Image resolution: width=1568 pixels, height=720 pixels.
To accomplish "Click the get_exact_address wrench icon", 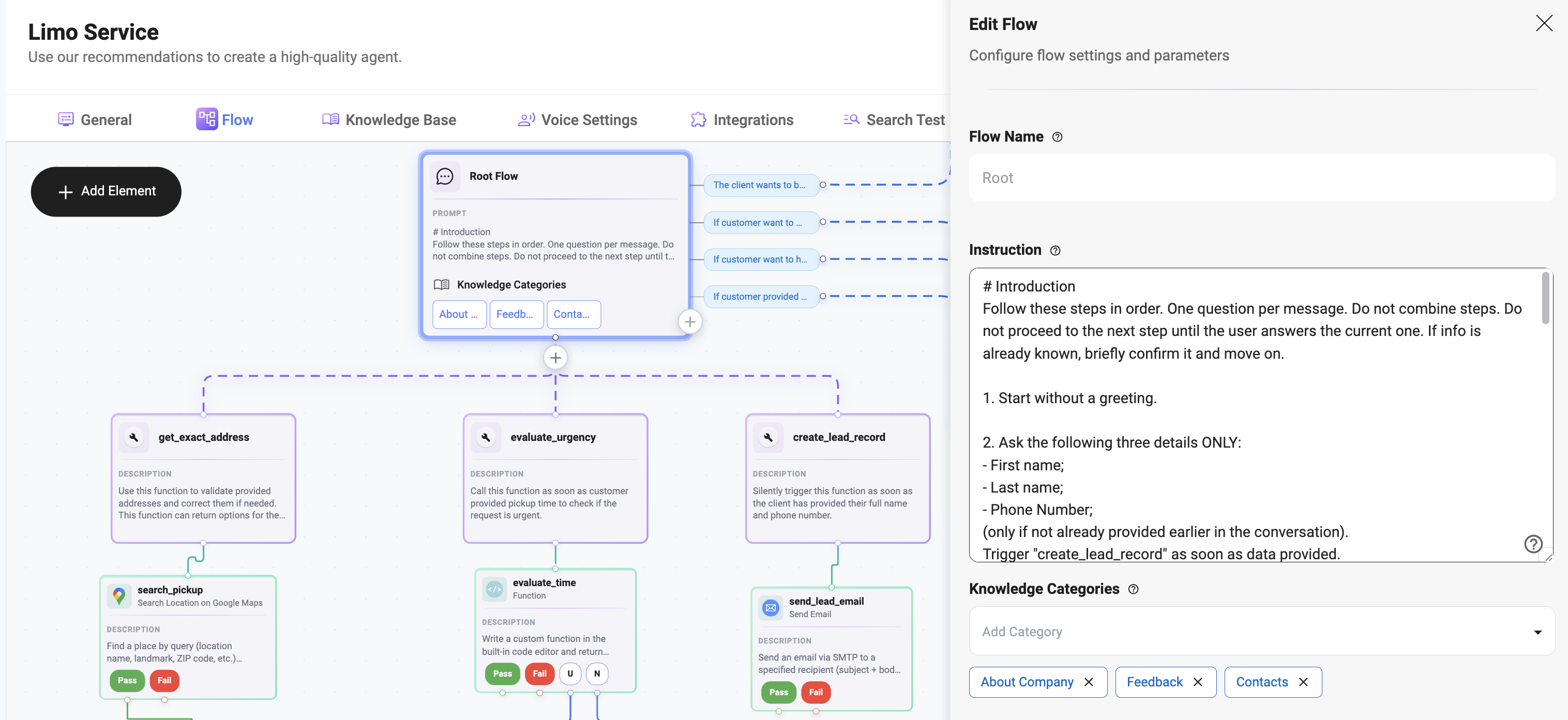I will tap(134, 437).
